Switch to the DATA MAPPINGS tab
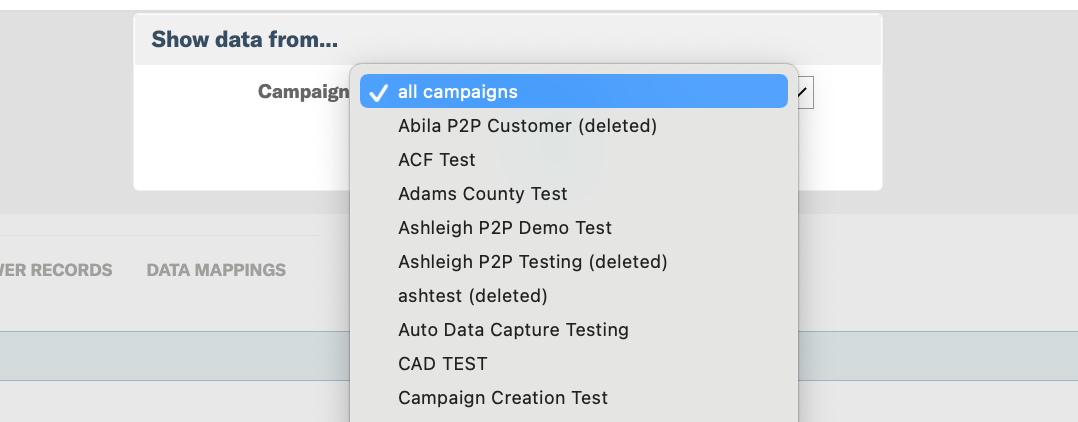Image resolution: width=1078 pixels, height=422 pixels. click(x=216, y=270)
